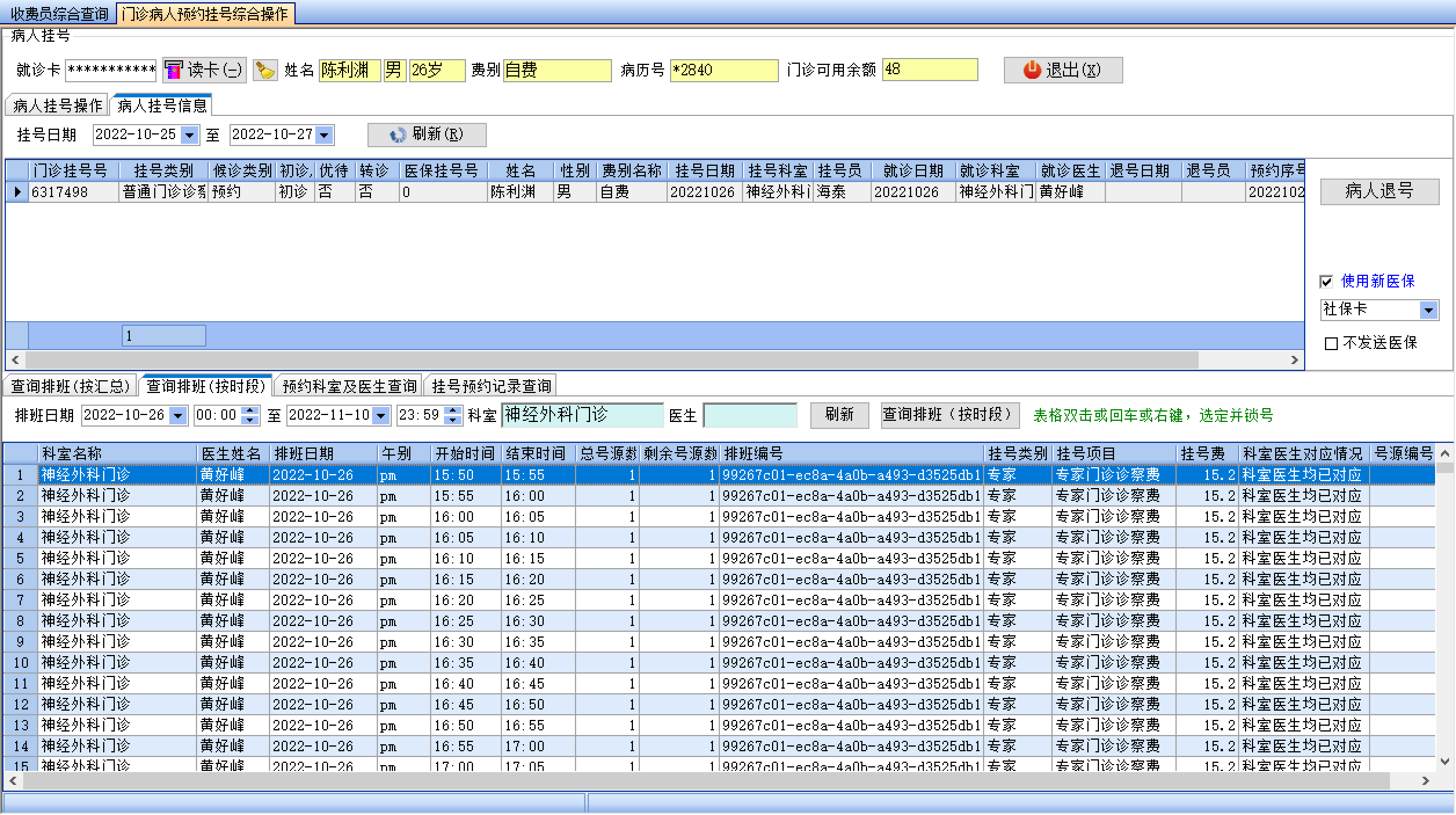1456x815 pixels.
Task: Click the 病人退号 button
Action: 1379,191
